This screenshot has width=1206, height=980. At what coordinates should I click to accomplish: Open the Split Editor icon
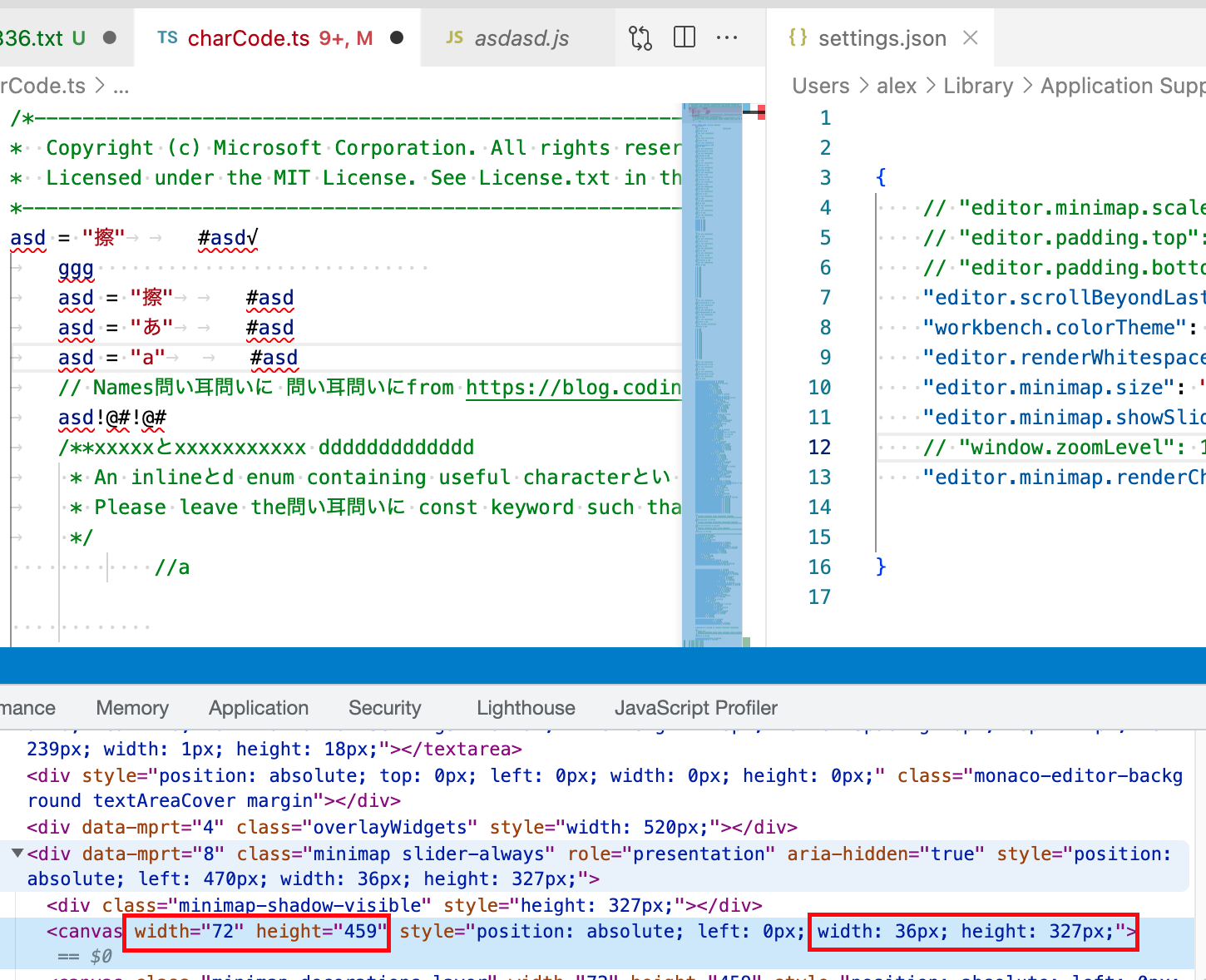[684, 37]
